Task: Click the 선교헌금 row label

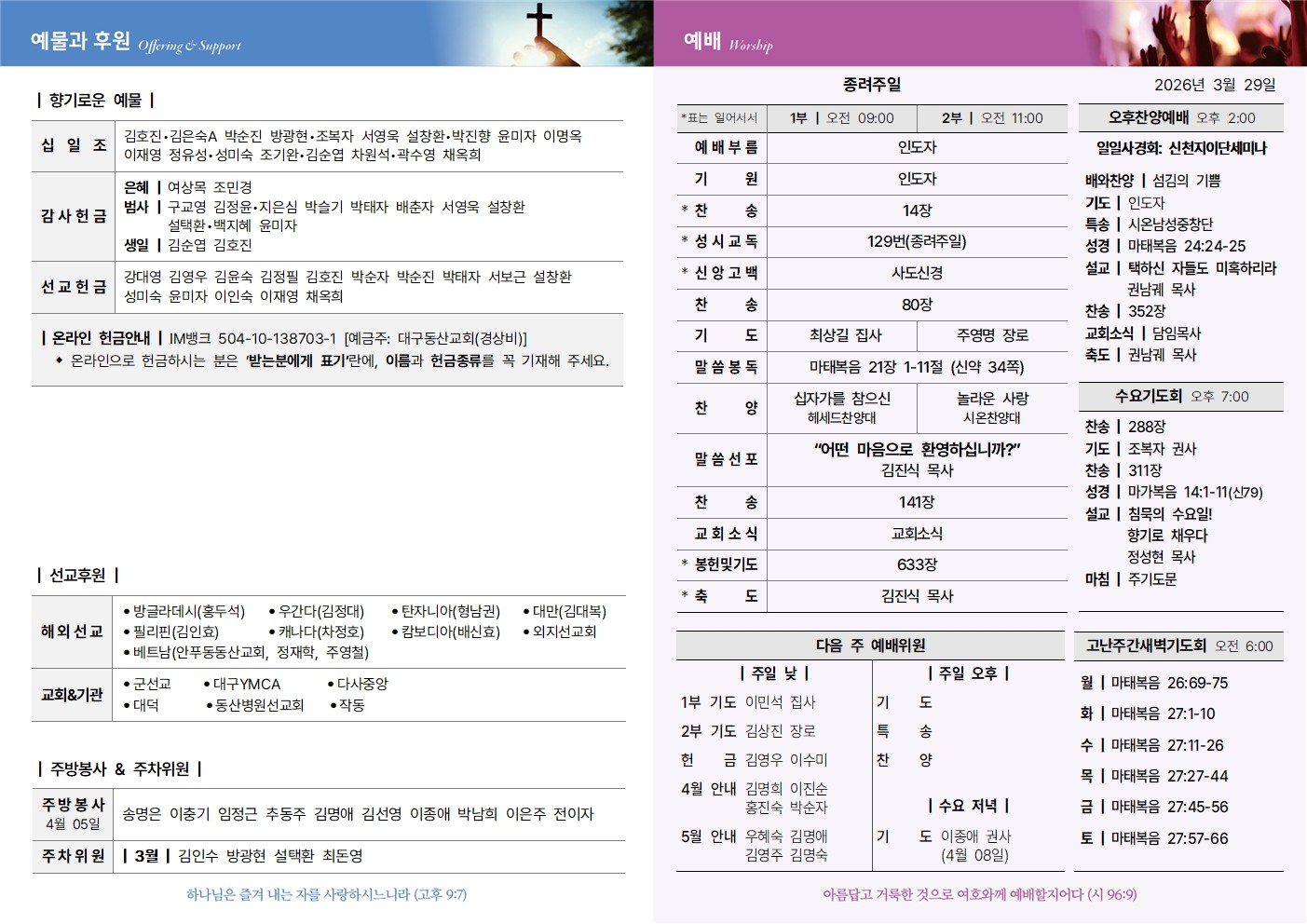Action: 74,287
